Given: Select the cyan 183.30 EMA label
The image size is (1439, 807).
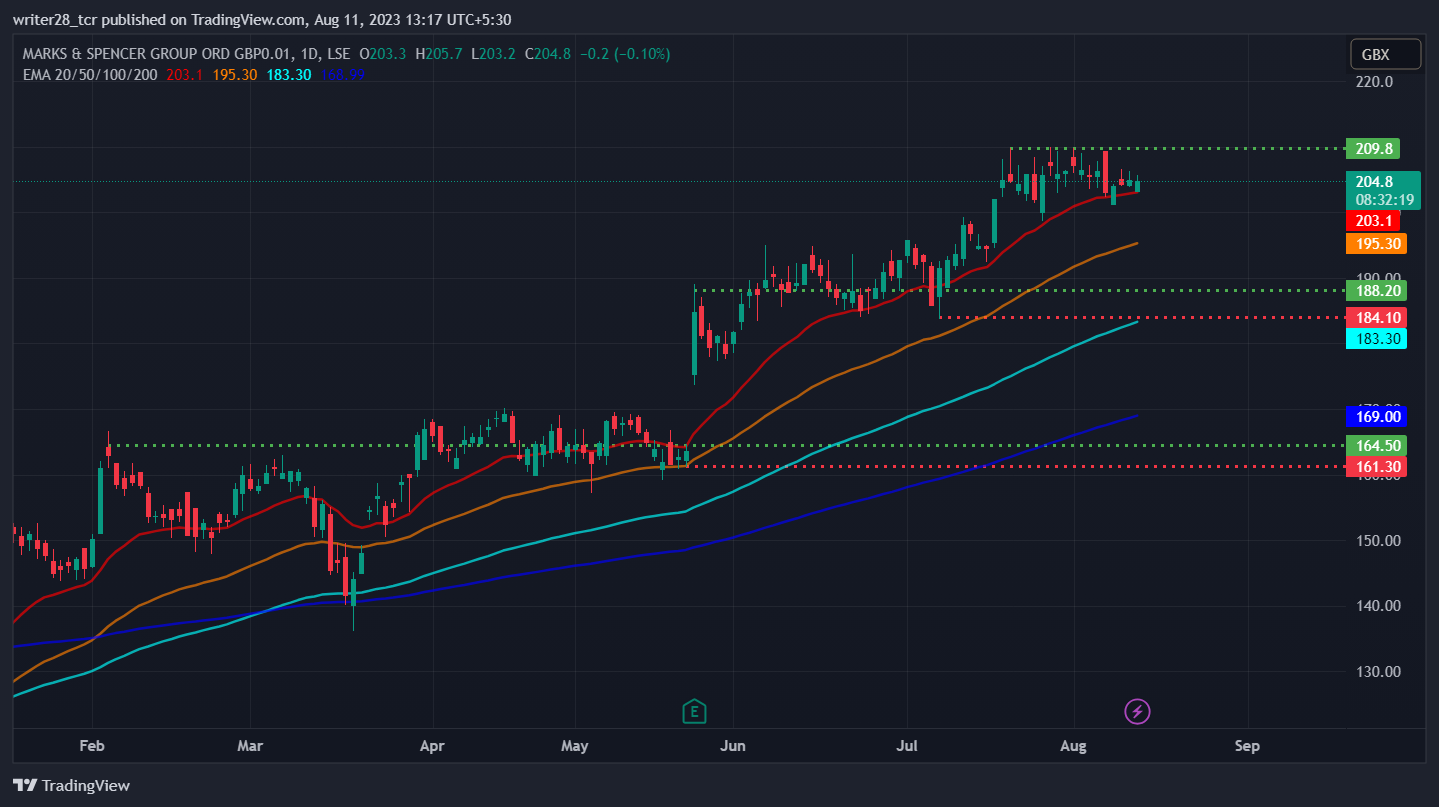Looking at the screenshot, I should point(1376,339).
